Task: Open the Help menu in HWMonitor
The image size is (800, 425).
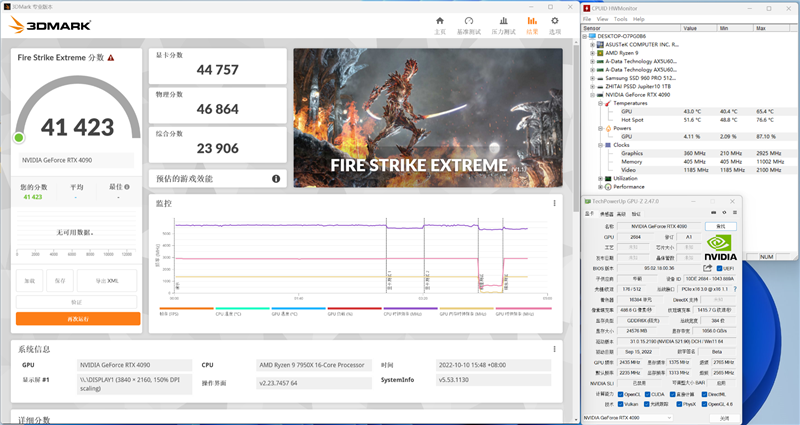Action: click(x=639, y=19)
